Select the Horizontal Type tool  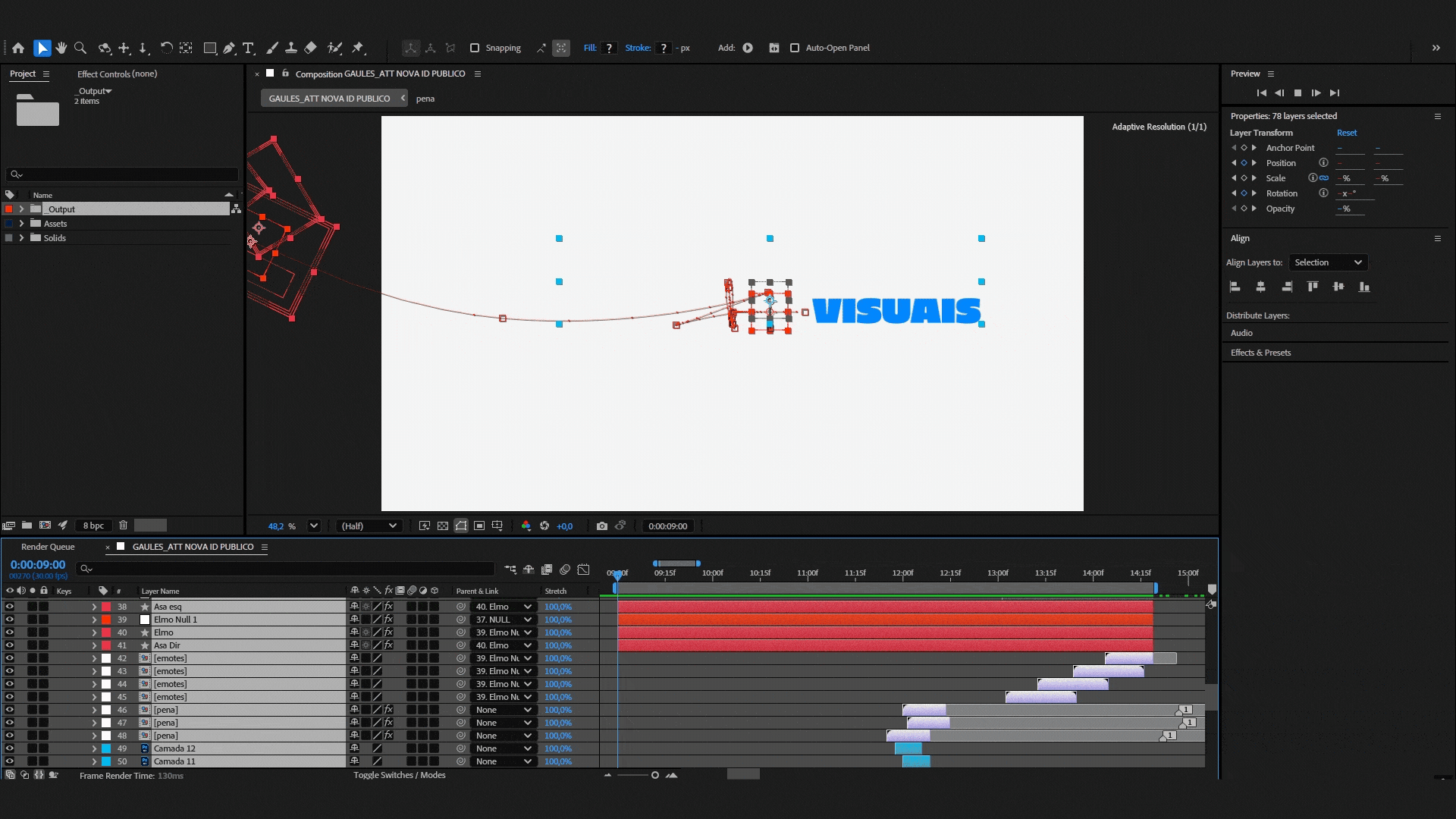(248, 48)
